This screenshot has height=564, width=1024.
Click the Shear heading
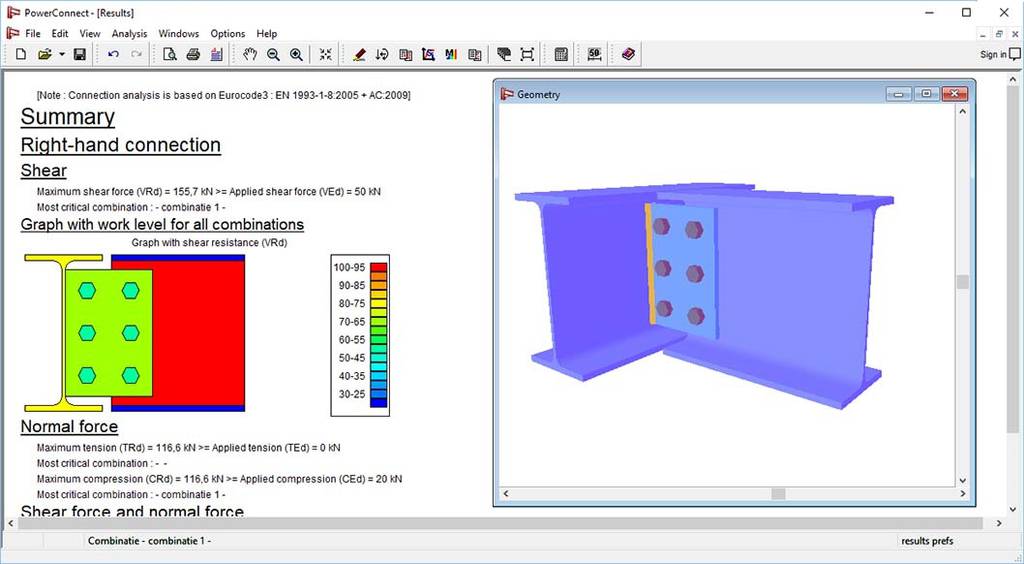pos(44,170)
